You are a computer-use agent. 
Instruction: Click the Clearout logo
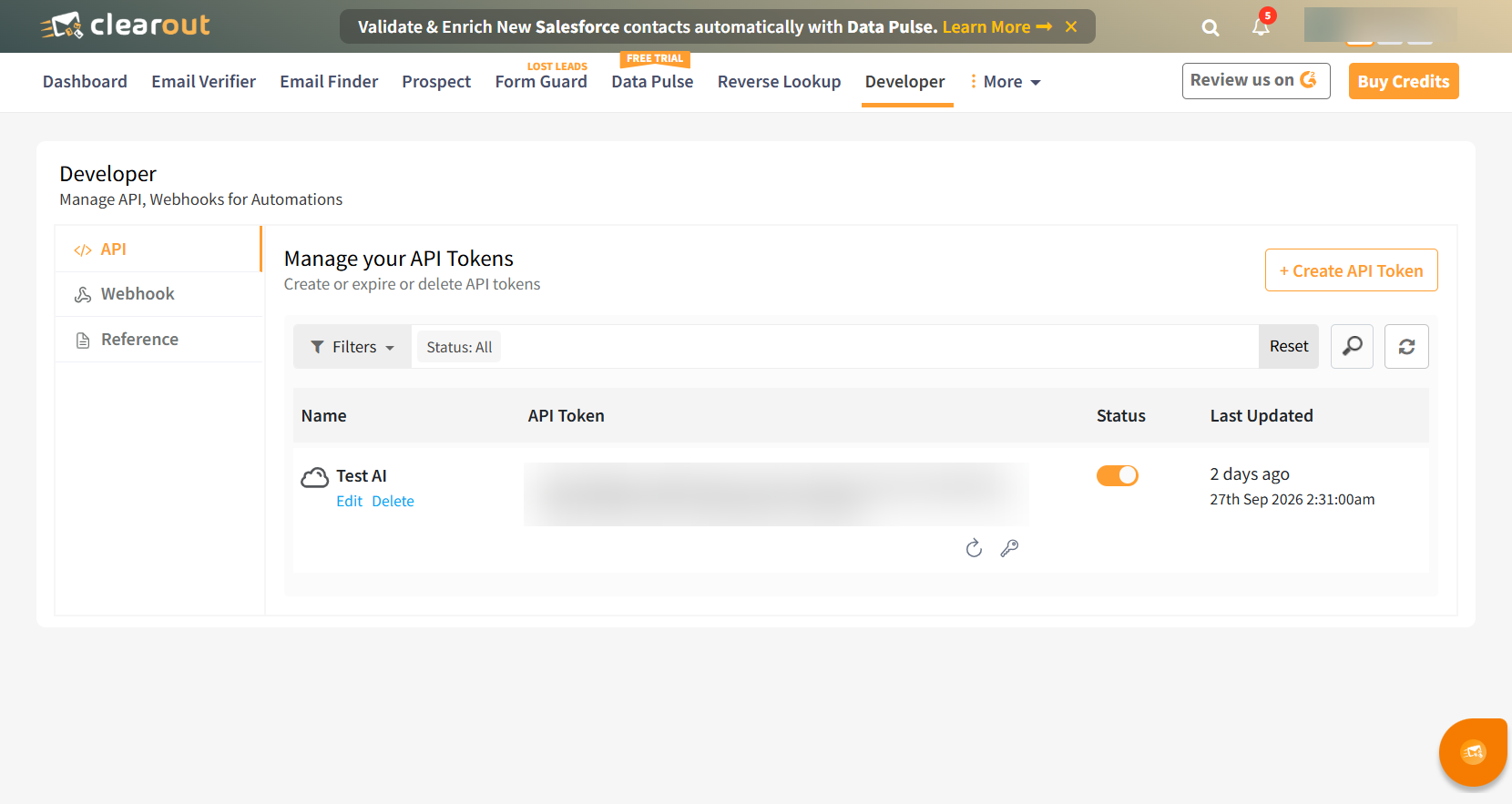pyautogui.click(x=125, y=25)
